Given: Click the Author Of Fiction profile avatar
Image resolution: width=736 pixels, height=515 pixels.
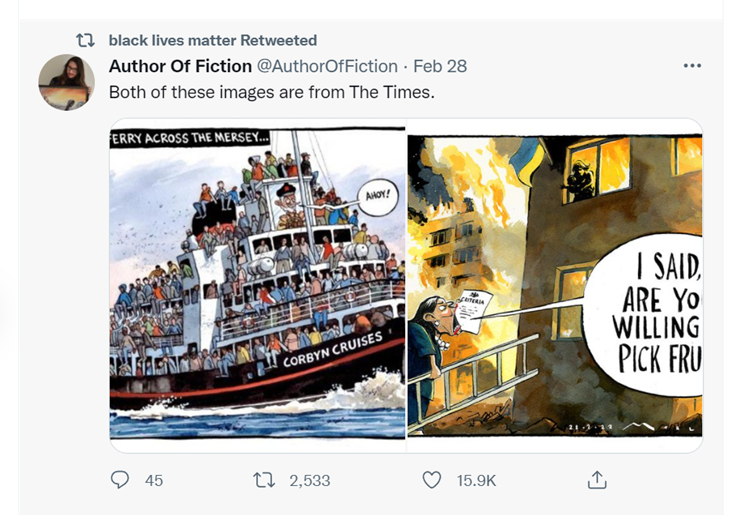Looking at the screenshot, I should click(67, 82).
